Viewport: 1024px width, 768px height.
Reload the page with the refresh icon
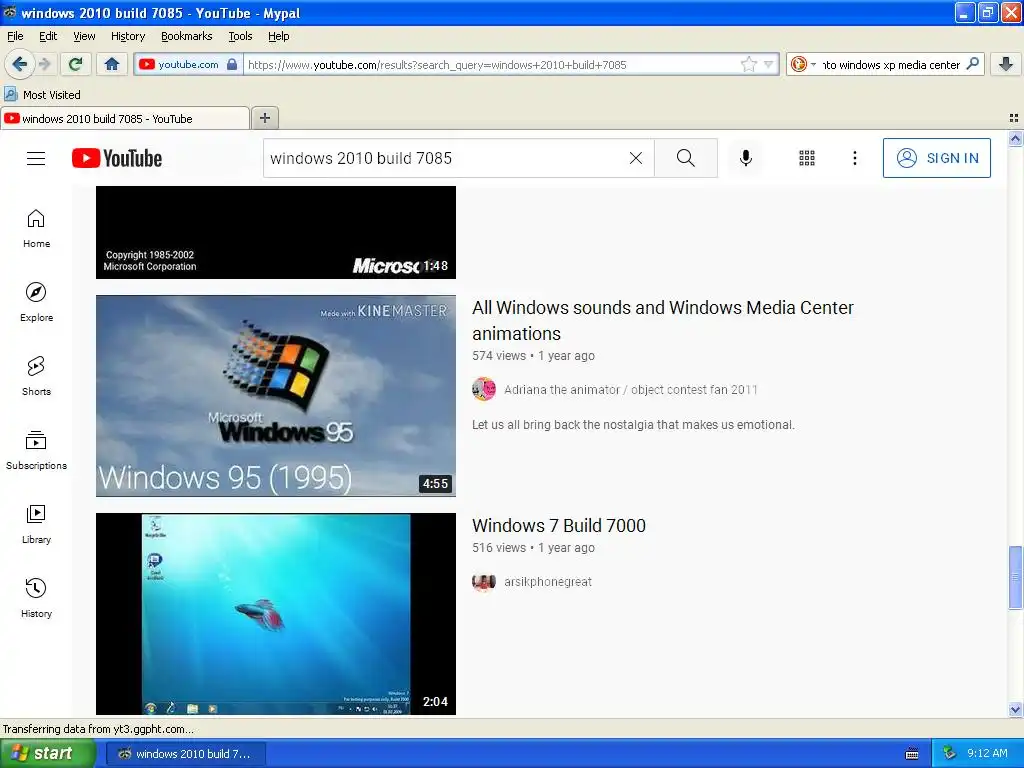pyautogui.click(x=75, y=64)
